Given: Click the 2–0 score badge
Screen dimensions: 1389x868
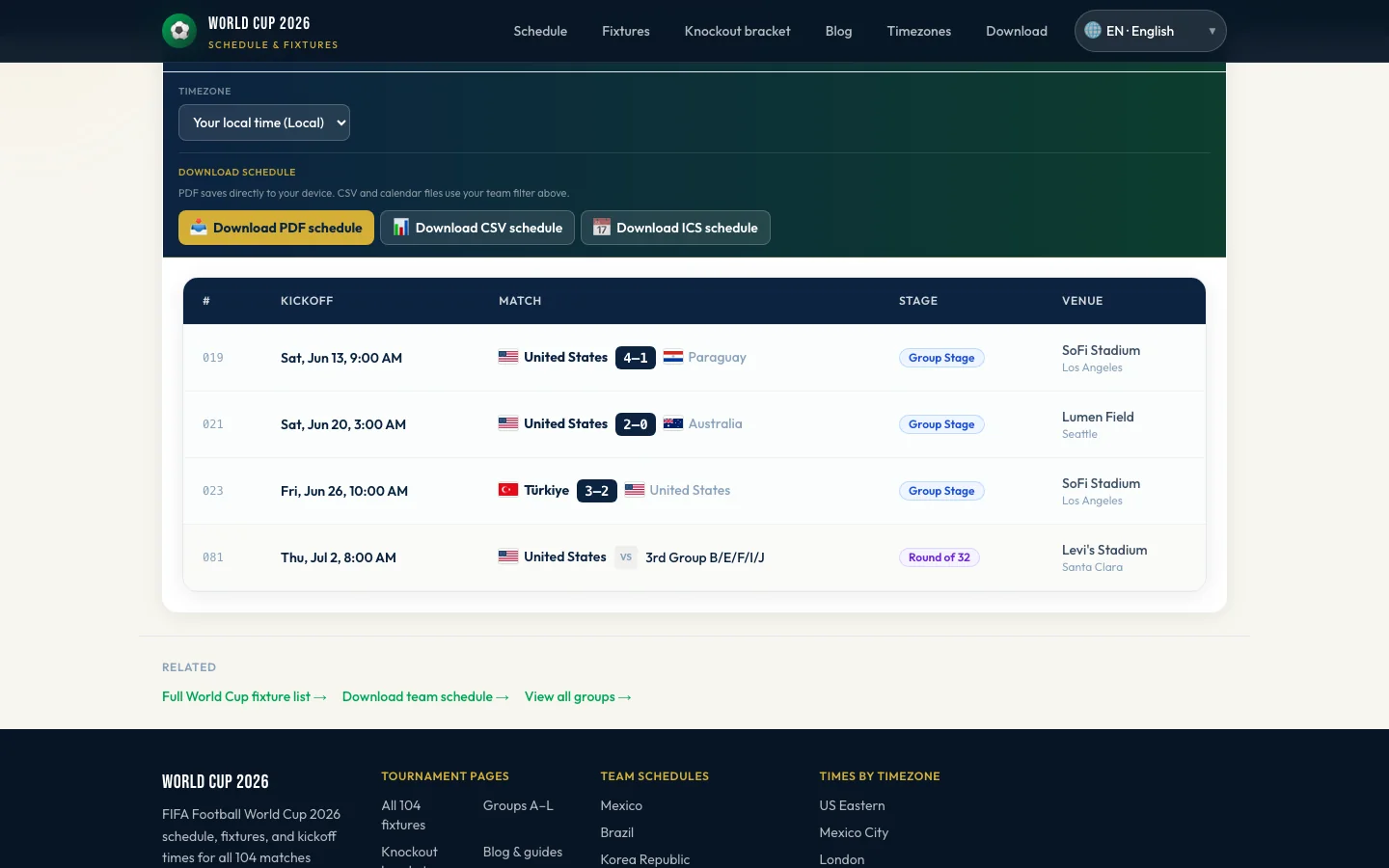Looking at the screenshot, I should 636,424.
